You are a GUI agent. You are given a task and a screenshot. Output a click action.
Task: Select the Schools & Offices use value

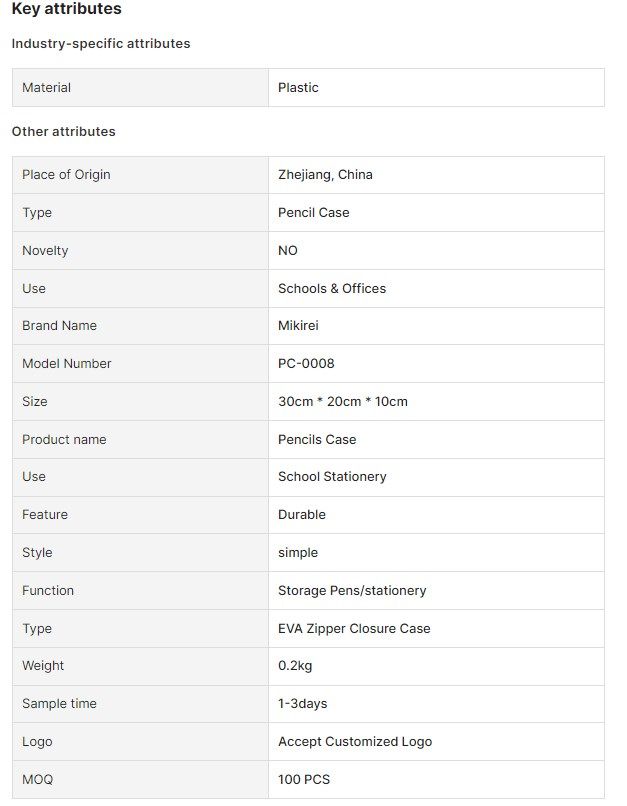[x=332, y=288]
